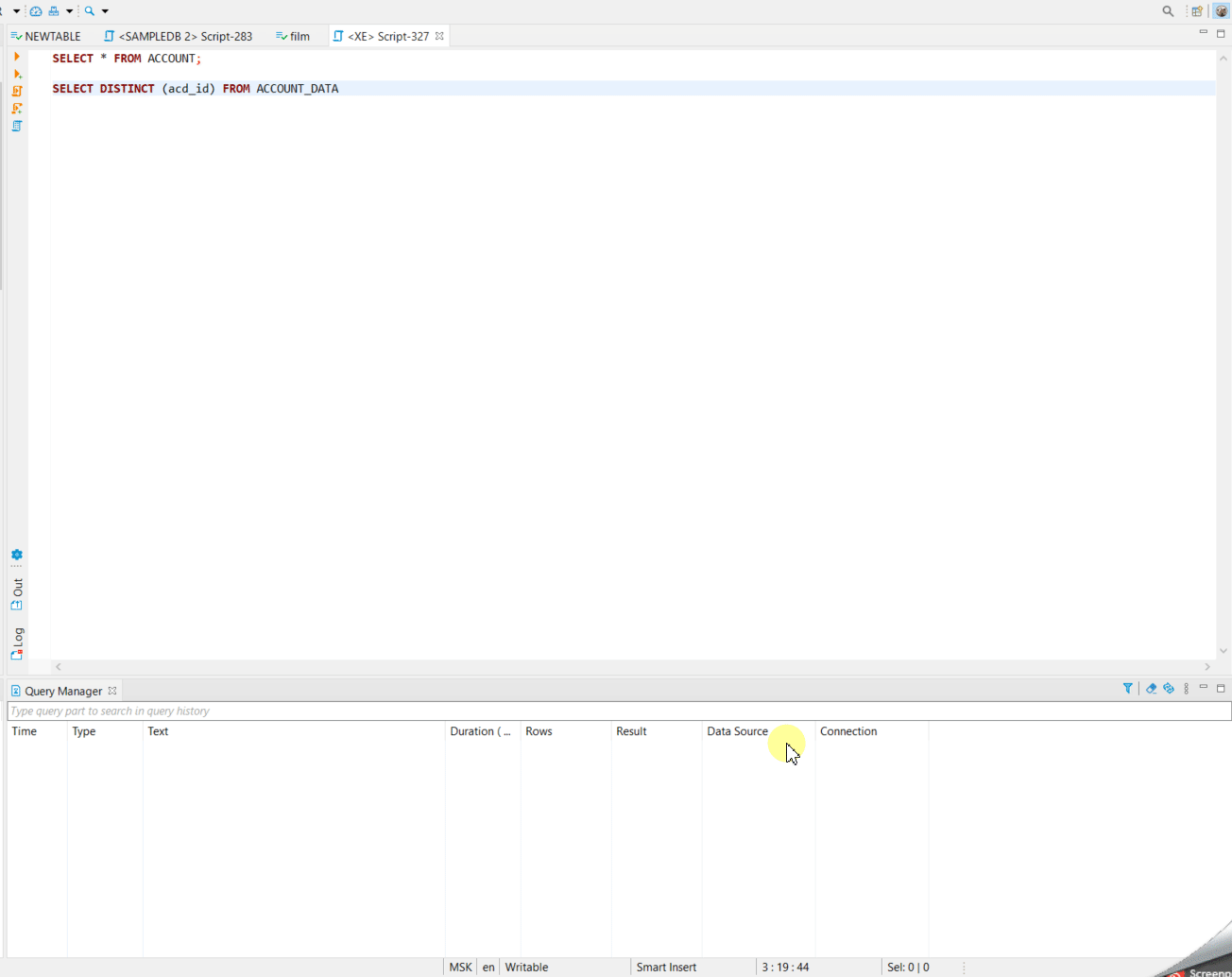
Task: Filter the query history list
Action: [x=1128, y=688]
